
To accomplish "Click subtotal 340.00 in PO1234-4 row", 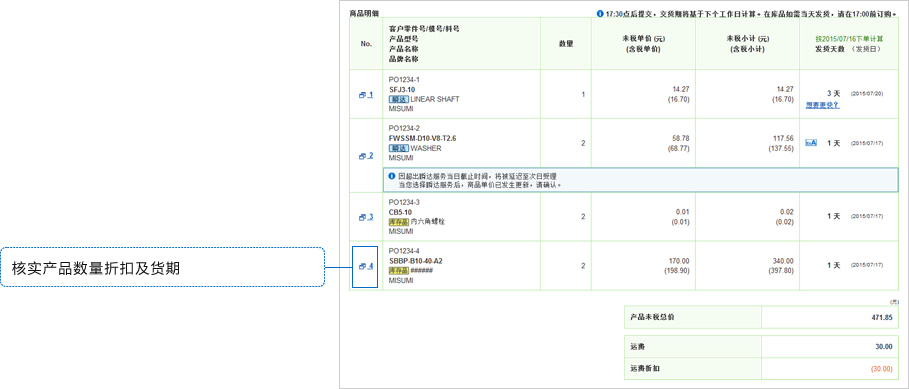I will point(783,260).
